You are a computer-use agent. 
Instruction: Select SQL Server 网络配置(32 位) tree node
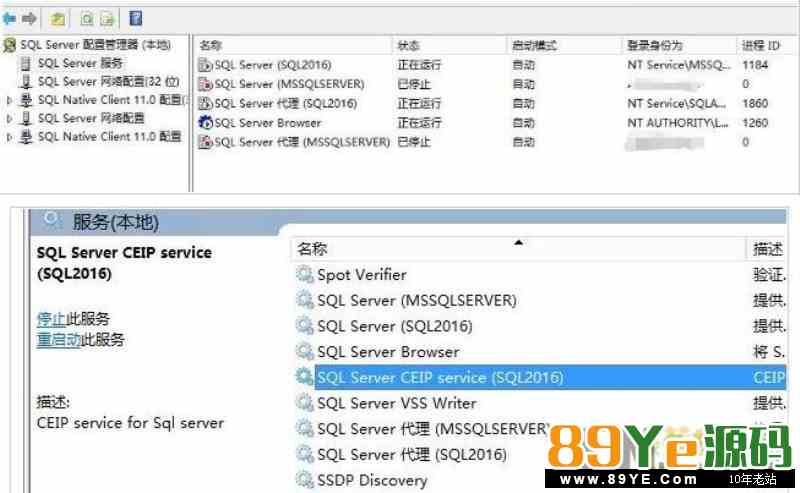pos(108,82)
